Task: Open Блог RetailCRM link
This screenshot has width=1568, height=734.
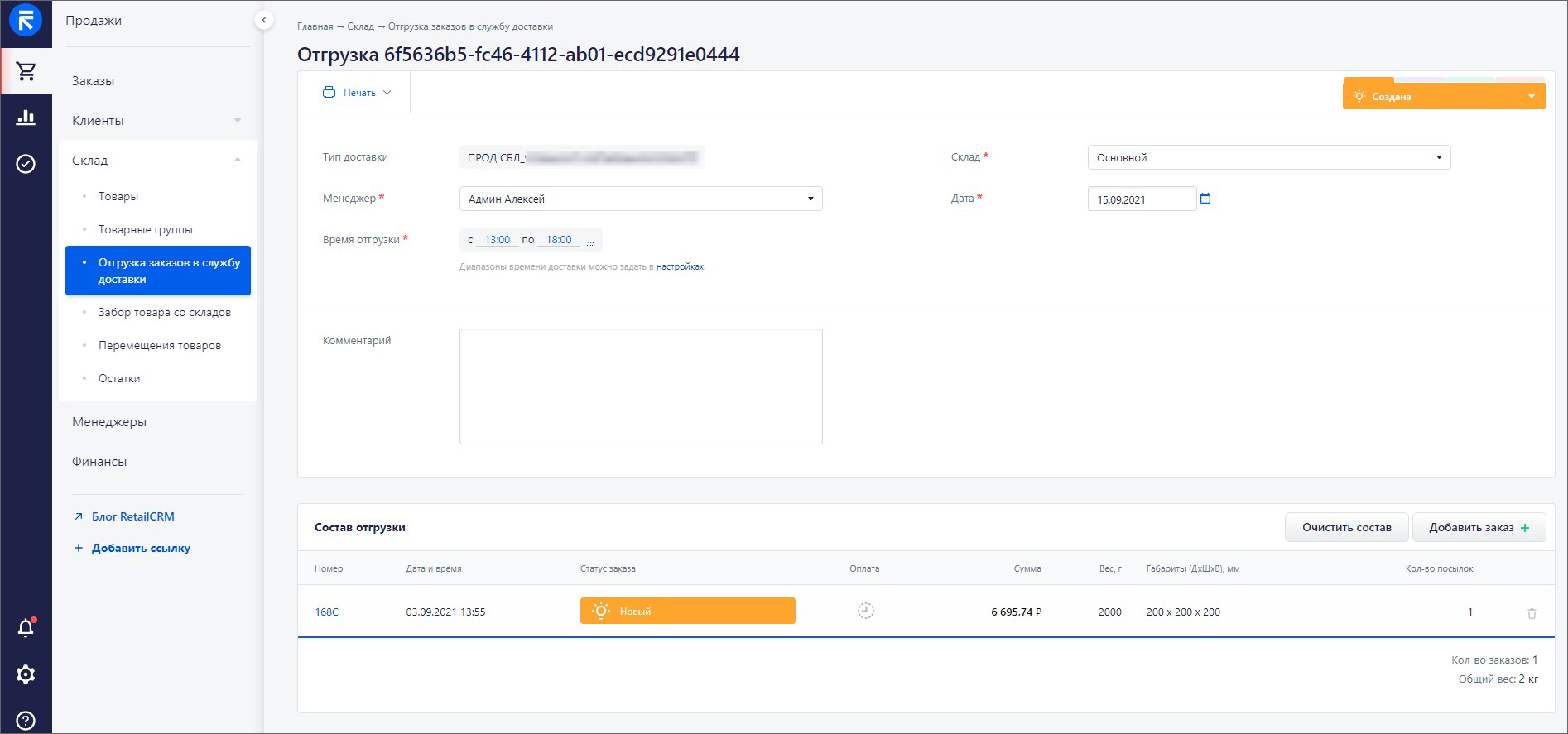Action: [124, 516]
